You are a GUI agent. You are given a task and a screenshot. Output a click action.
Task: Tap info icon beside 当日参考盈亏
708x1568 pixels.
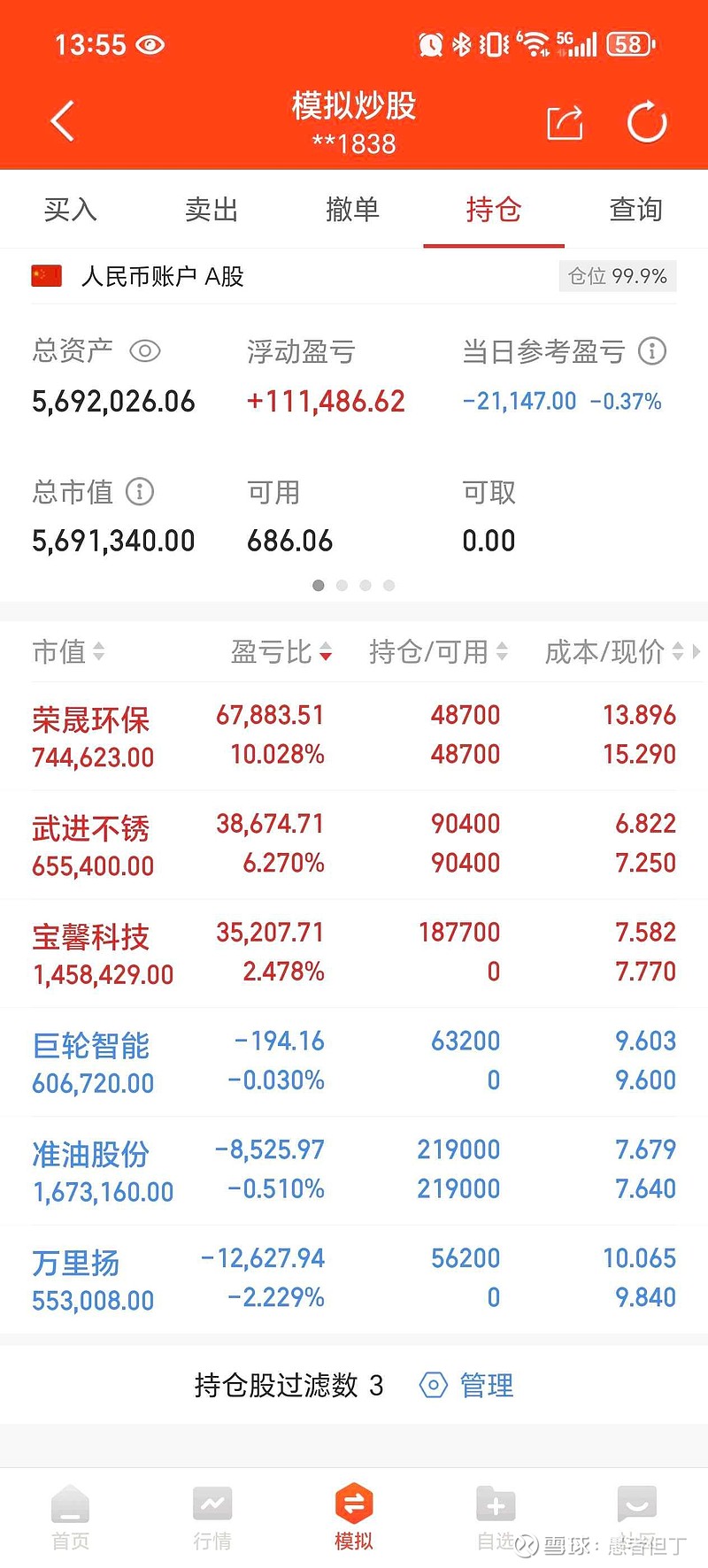coord(652,351)
